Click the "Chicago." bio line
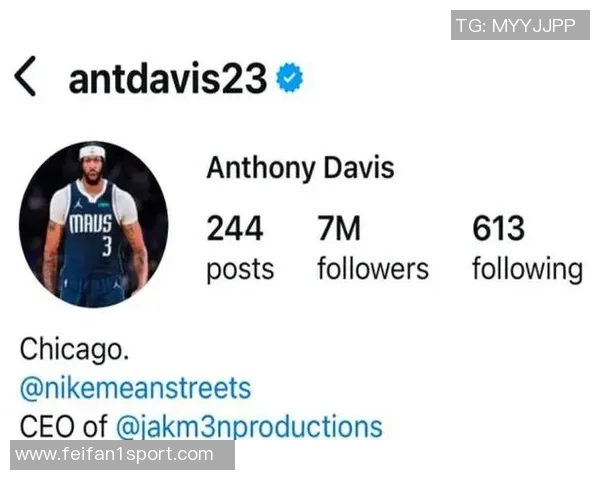600x480 pixels. point(74,349)
